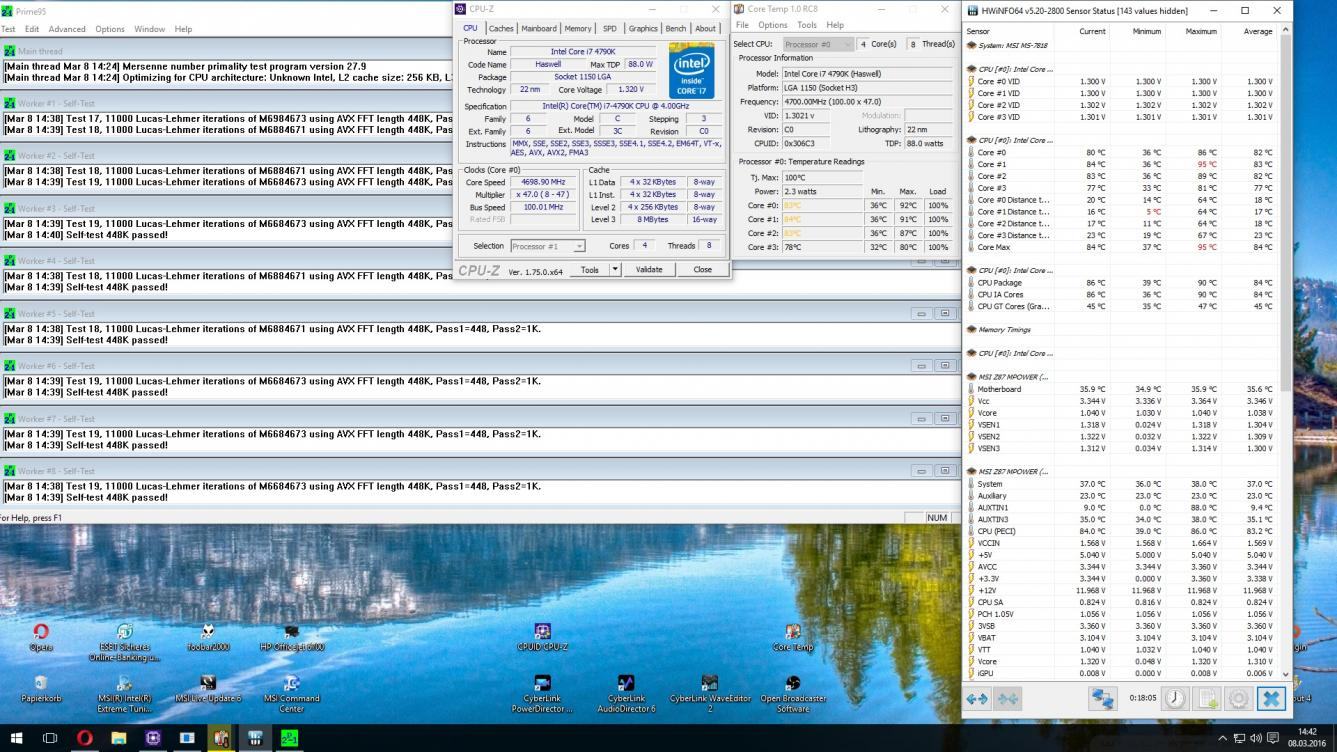The image size is (1337, 752).
Task: Click the clock reset timer icon in HWiNFO
Action: click(x=1175, y=698)
